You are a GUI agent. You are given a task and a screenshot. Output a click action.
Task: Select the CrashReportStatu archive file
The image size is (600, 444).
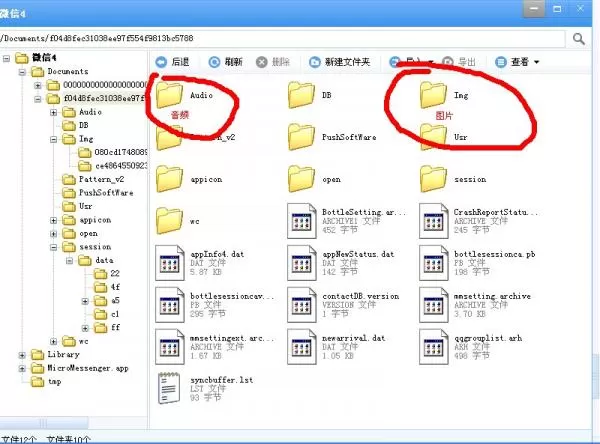coord(478,221)
